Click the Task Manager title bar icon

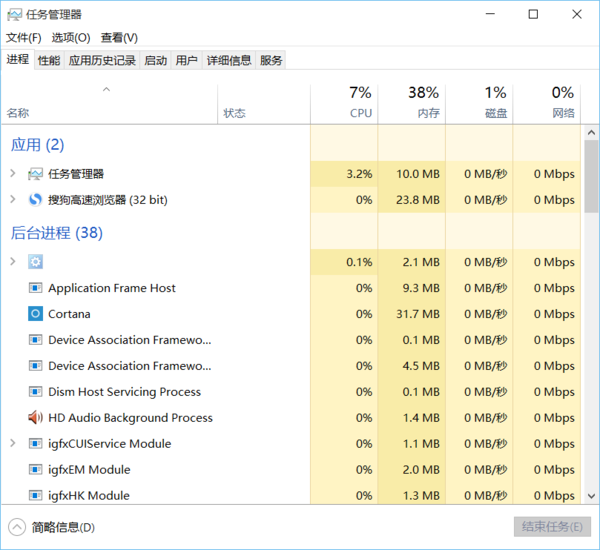15,15
